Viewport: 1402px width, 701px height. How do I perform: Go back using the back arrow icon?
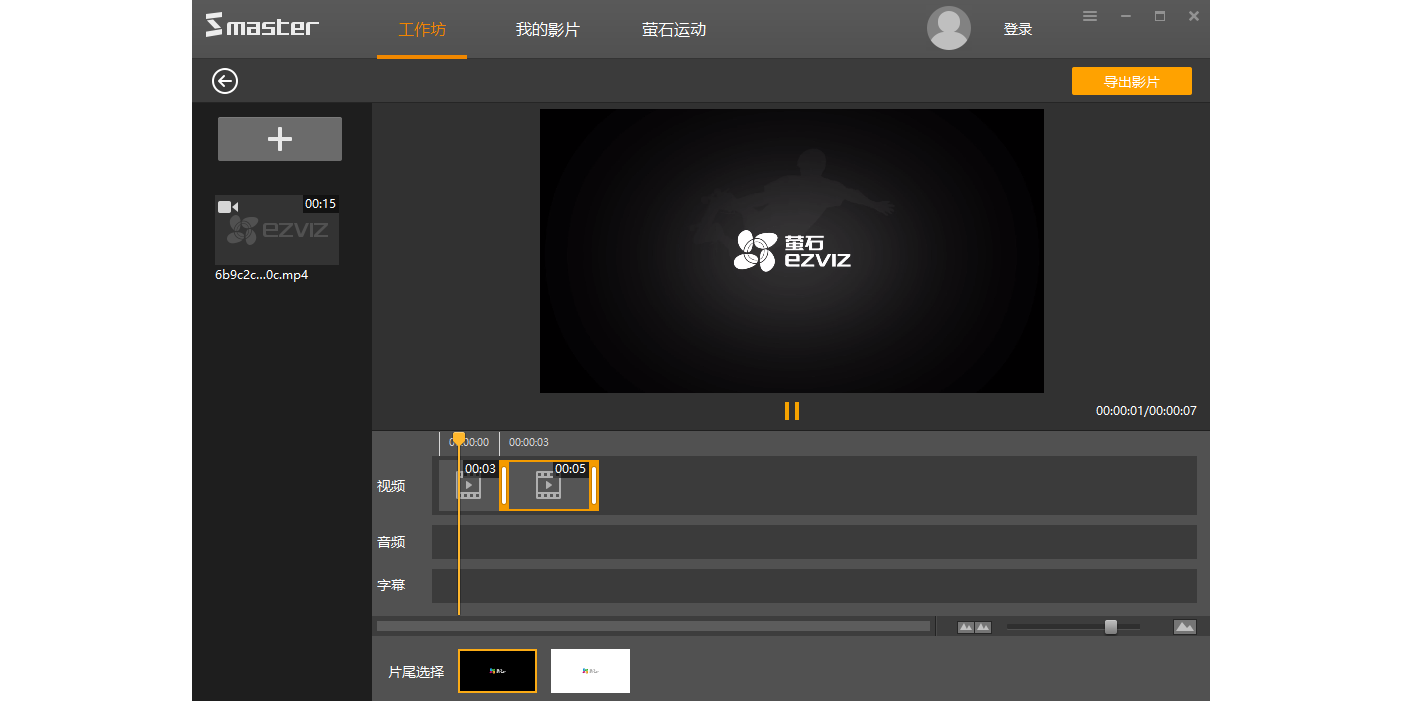click(x=224, y=81)
